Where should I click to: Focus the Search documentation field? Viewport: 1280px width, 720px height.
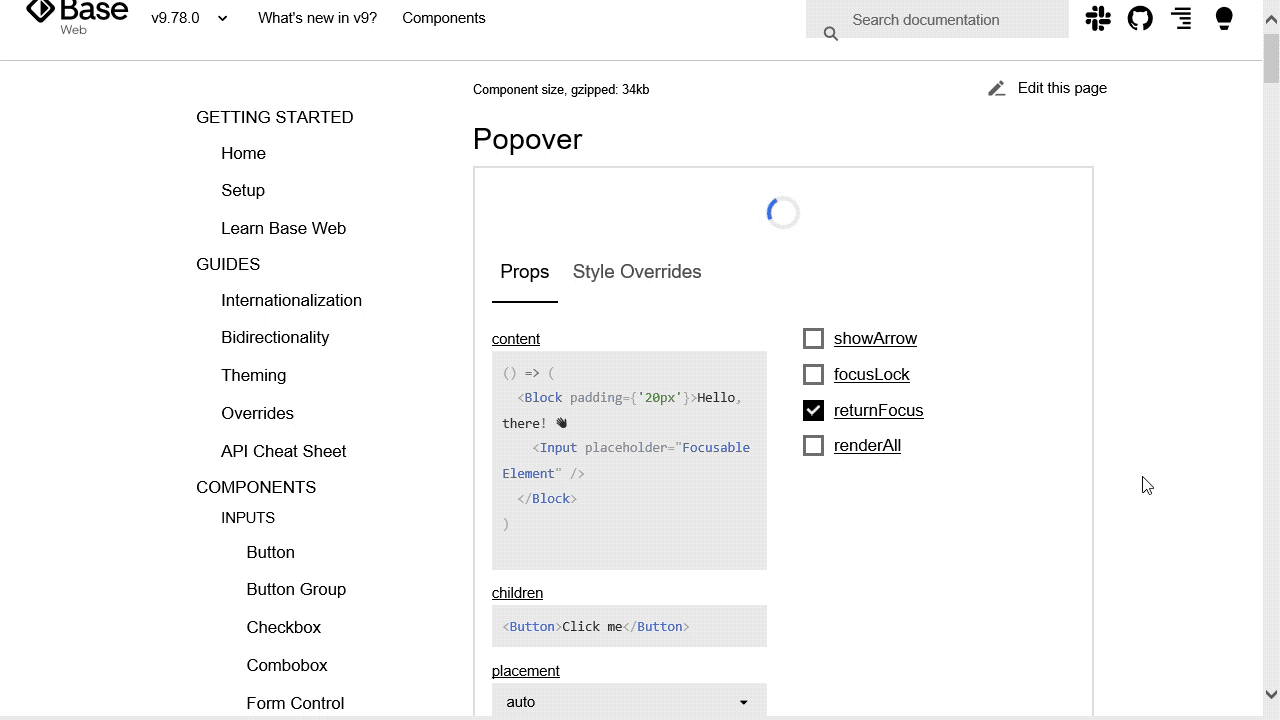pos(937,19)
